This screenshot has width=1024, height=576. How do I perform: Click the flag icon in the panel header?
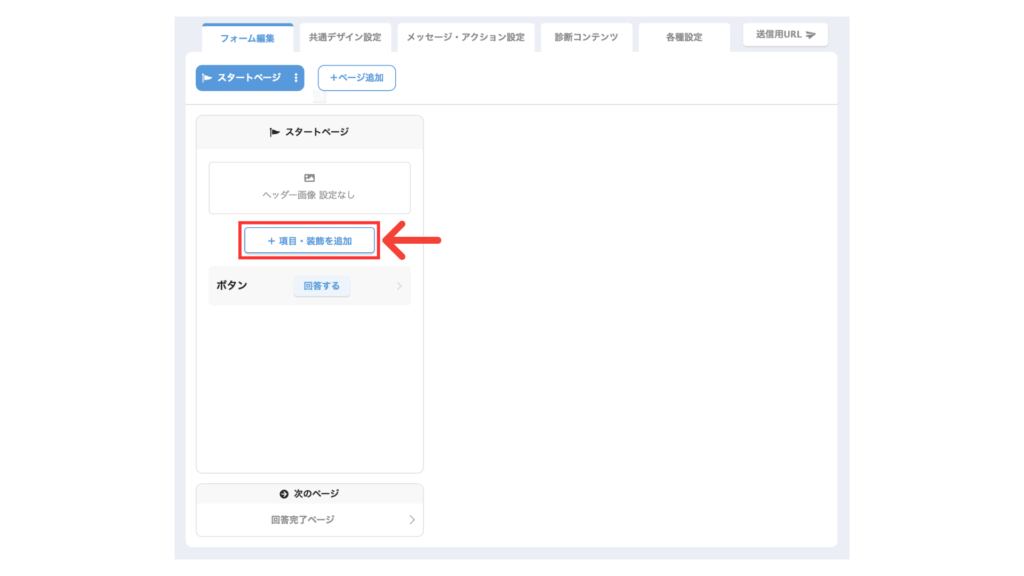[274, 132]
